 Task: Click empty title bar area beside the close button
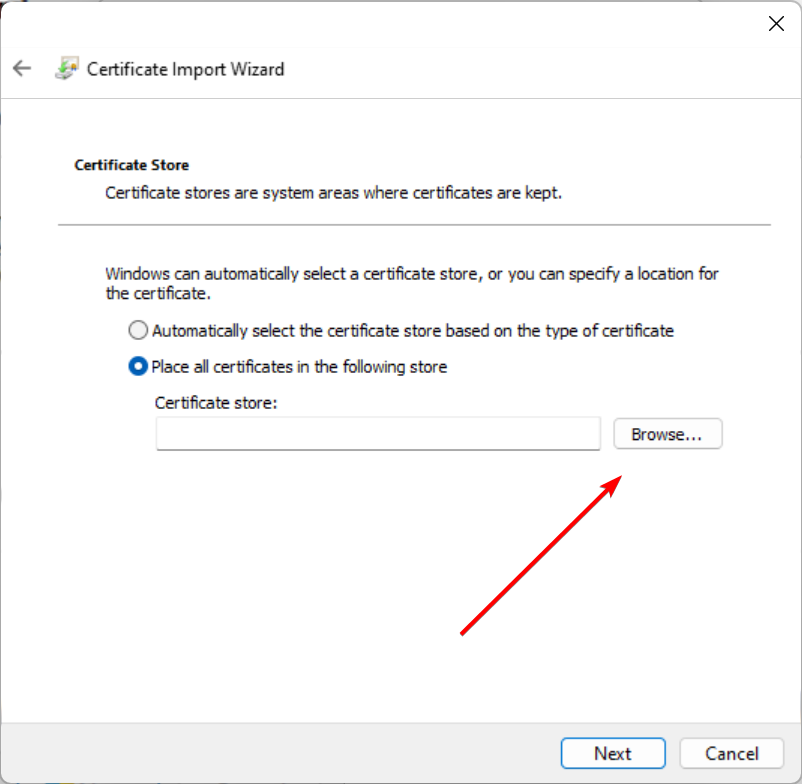tap(409, 24)
